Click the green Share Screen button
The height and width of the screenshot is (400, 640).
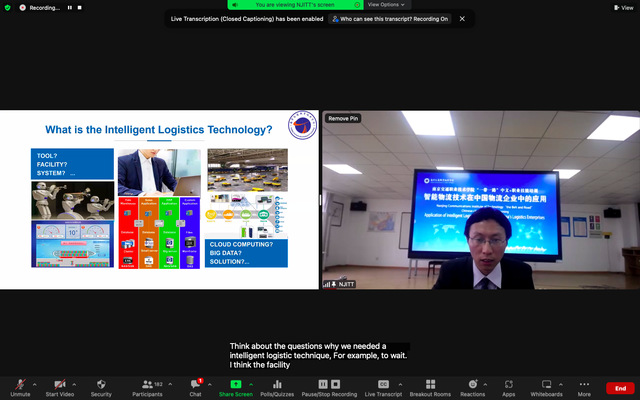pyautogui.click(x=235, y=386)
